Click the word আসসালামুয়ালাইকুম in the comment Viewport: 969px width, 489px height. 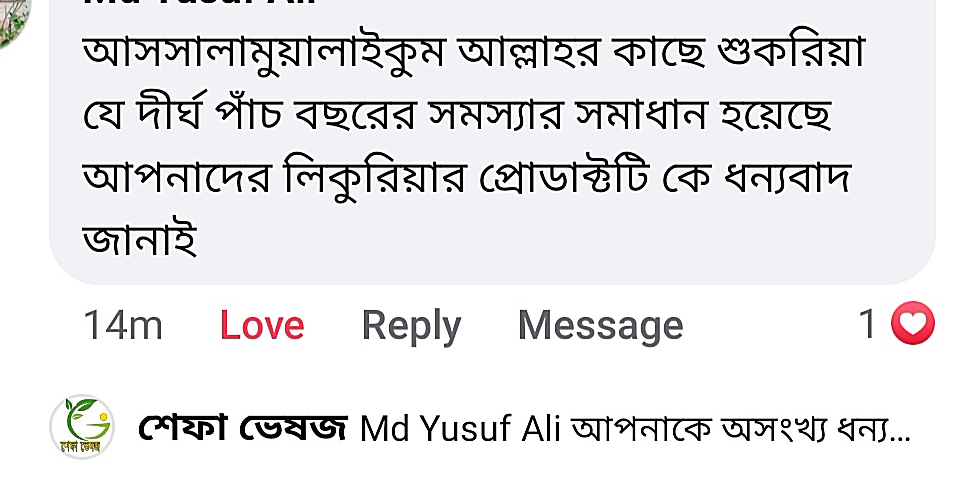tap(265, 54)
